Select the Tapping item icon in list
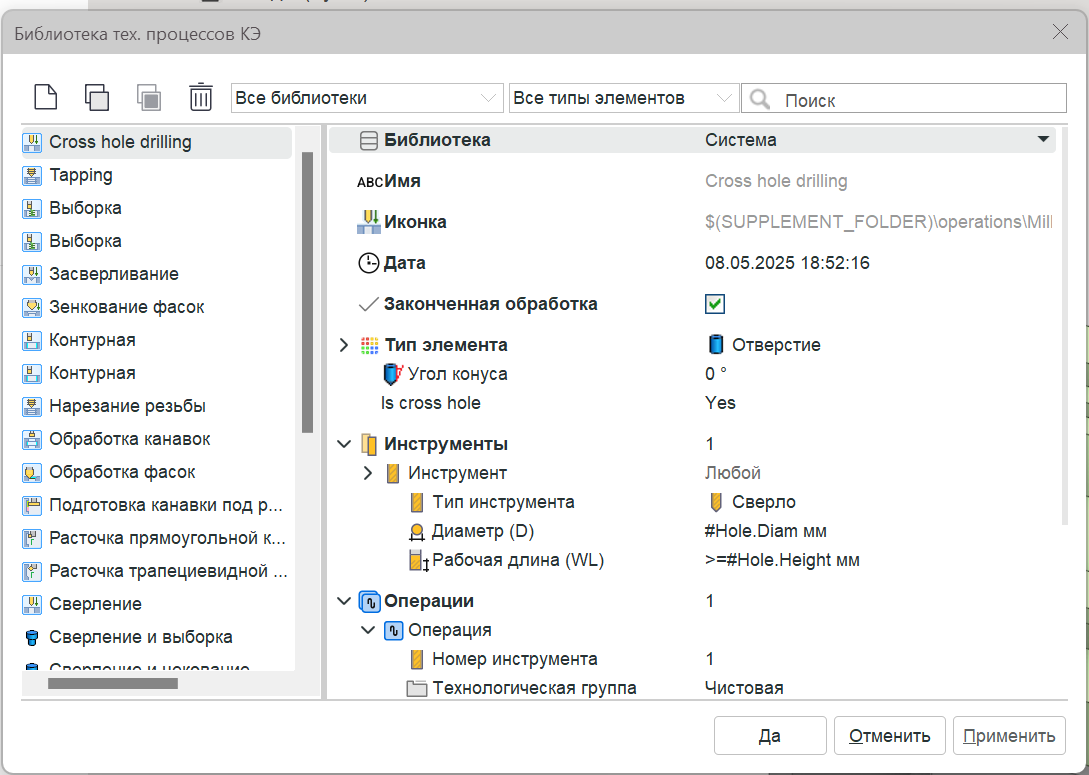1089x775 pixels. pyautogui.click(x=32, y=175)
